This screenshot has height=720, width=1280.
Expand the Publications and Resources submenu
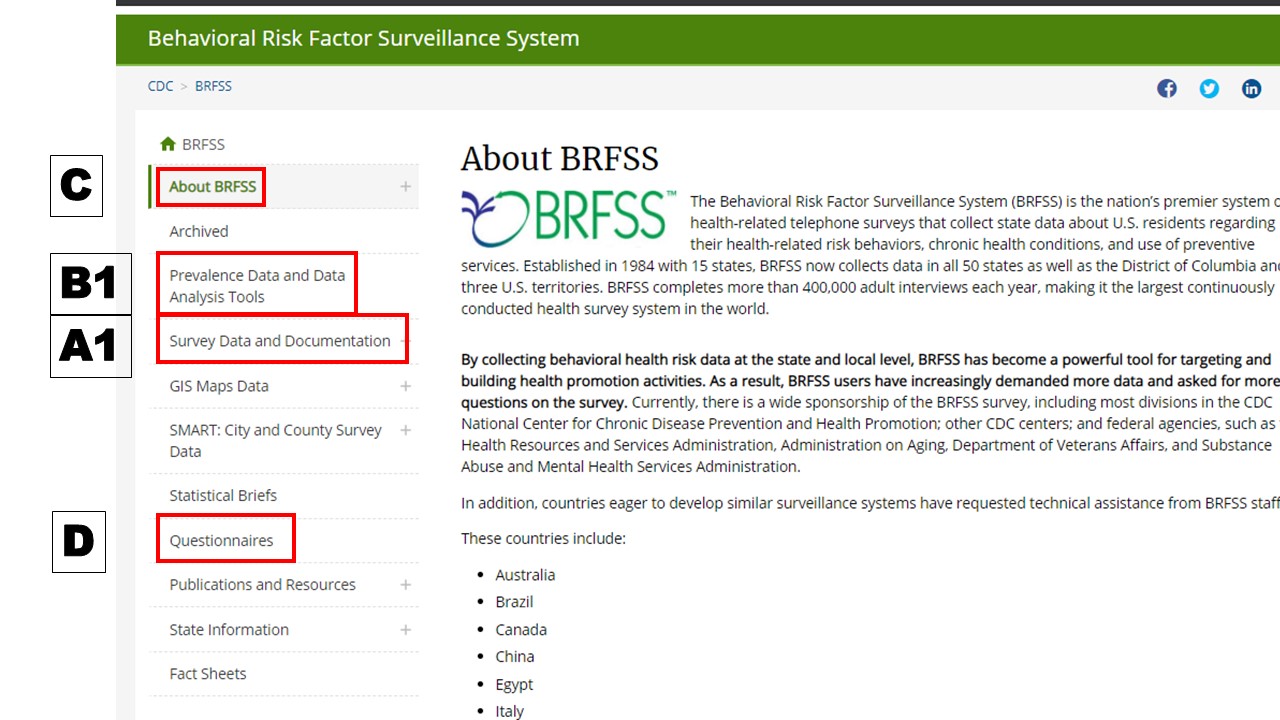tap(405, 584)
